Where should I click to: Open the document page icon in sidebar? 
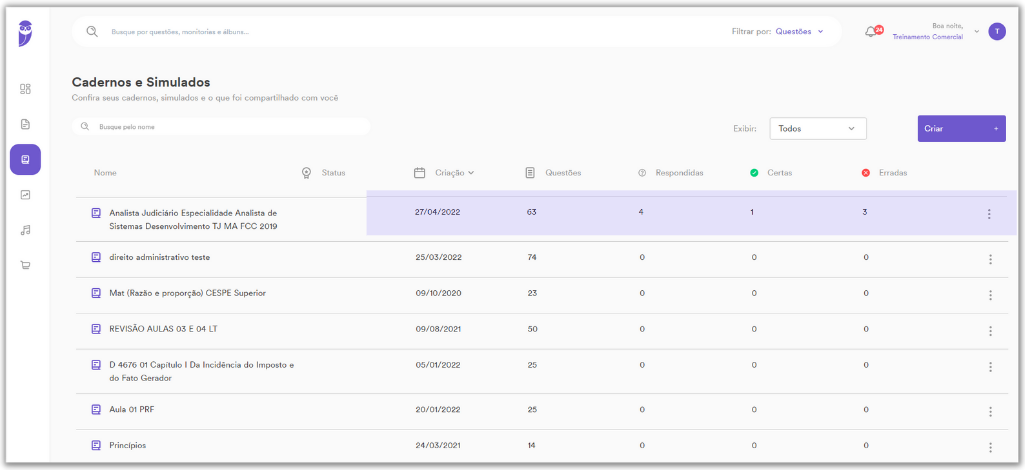pyautogui.click(x=25, y=124)
